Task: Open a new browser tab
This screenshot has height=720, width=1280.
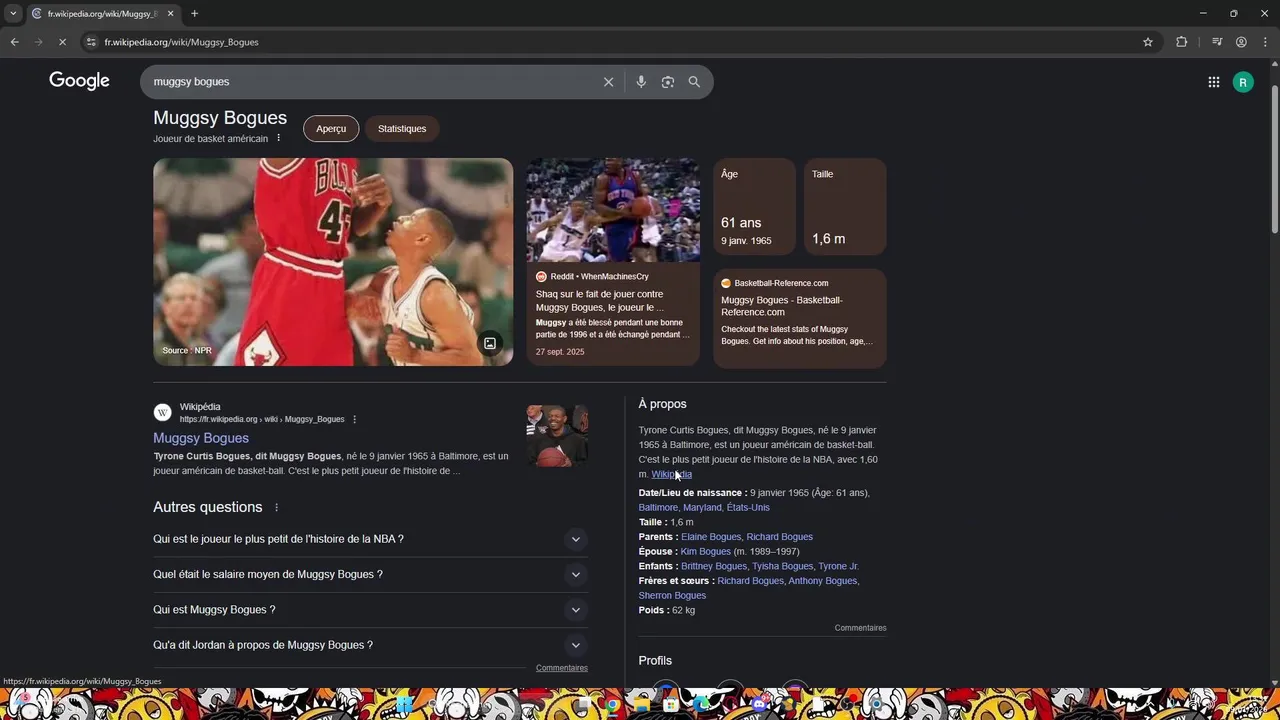Action: coord(194,13)
